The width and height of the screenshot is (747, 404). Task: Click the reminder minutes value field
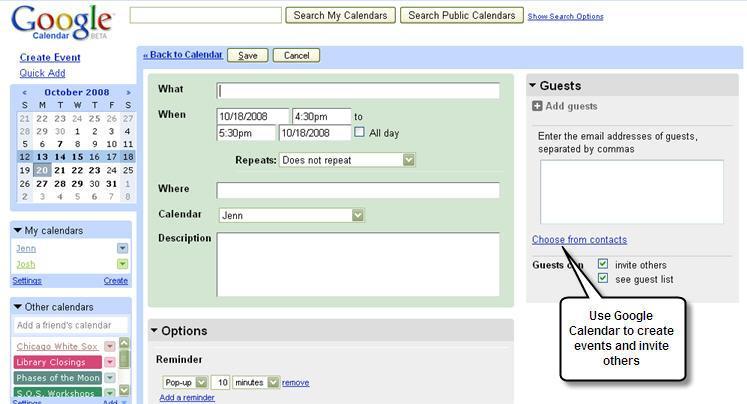(221, 383)
